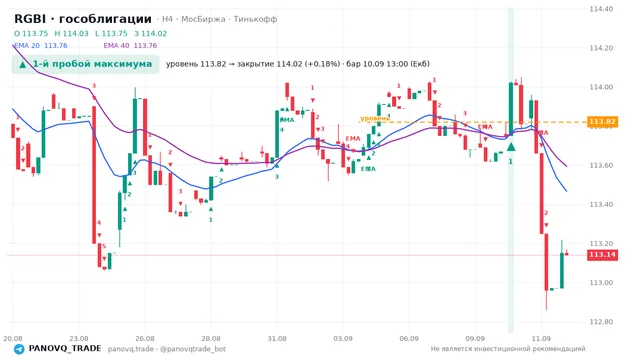Click the triangle icon in the breakout badge
This screenshot has width=640, height=360.
(x=23, y=64)
